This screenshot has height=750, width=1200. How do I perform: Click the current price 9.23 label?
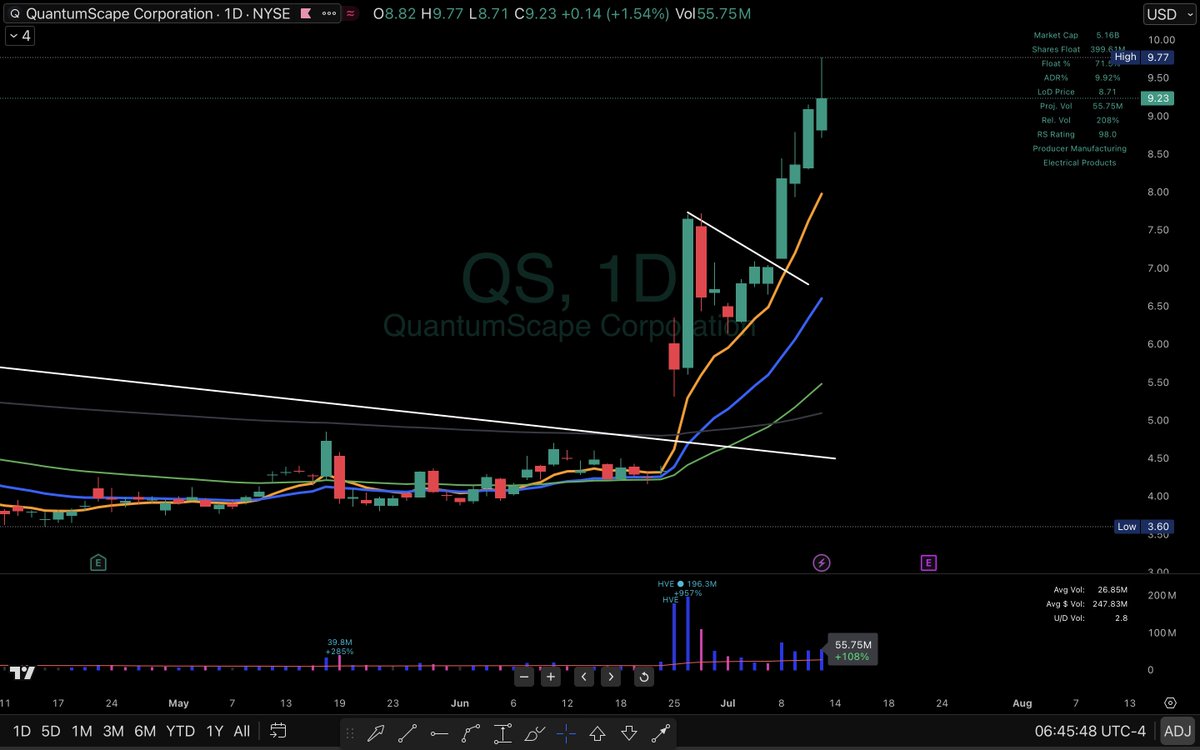1159,98
